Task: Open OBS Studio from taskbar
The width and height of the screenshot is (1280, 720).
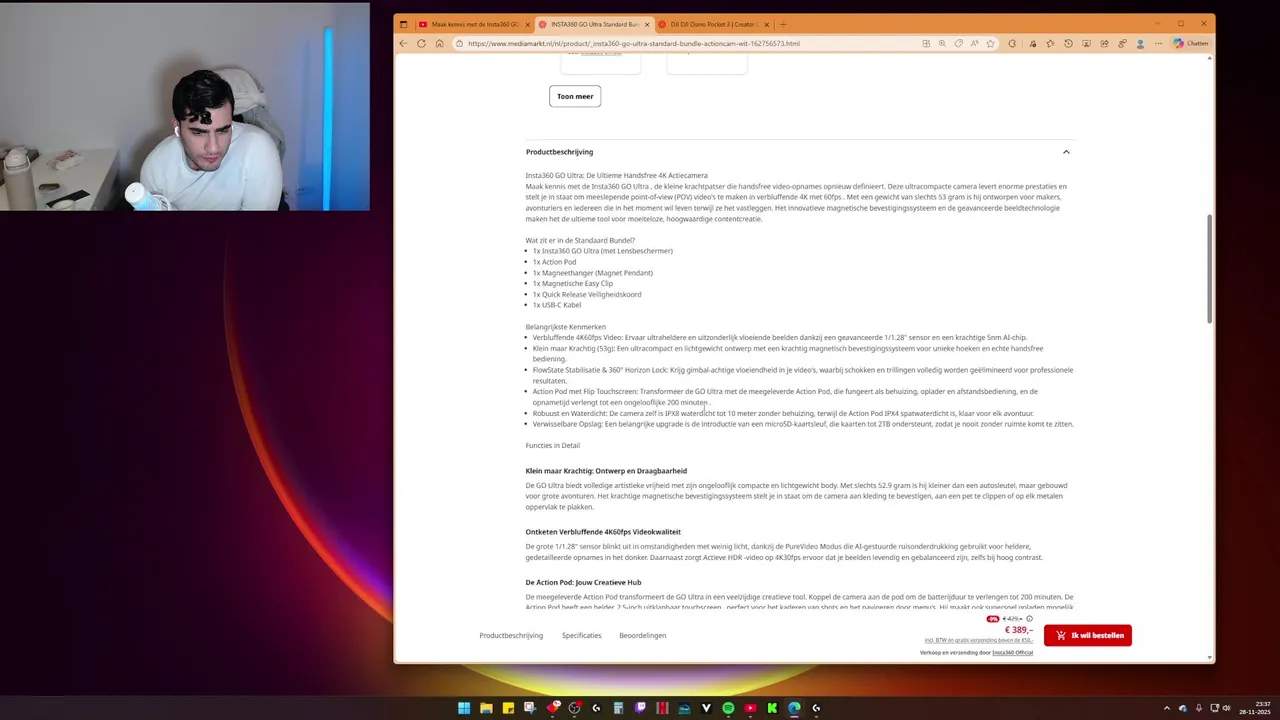Action: (574, 708)
